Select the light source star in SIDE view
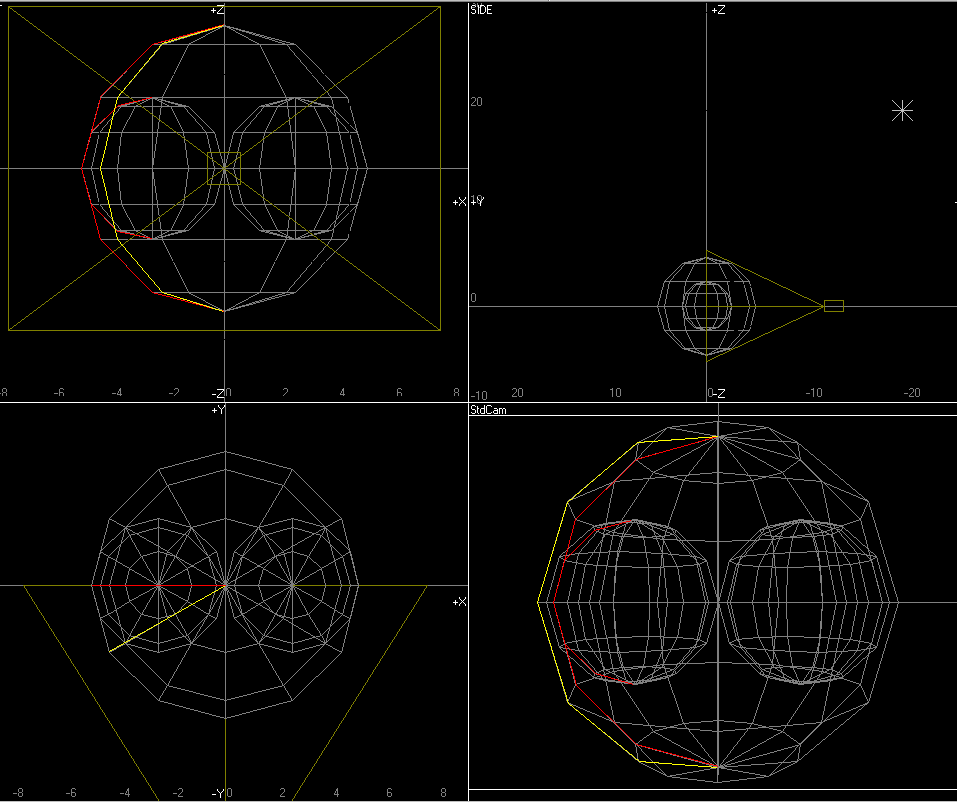 pos(902,111)
